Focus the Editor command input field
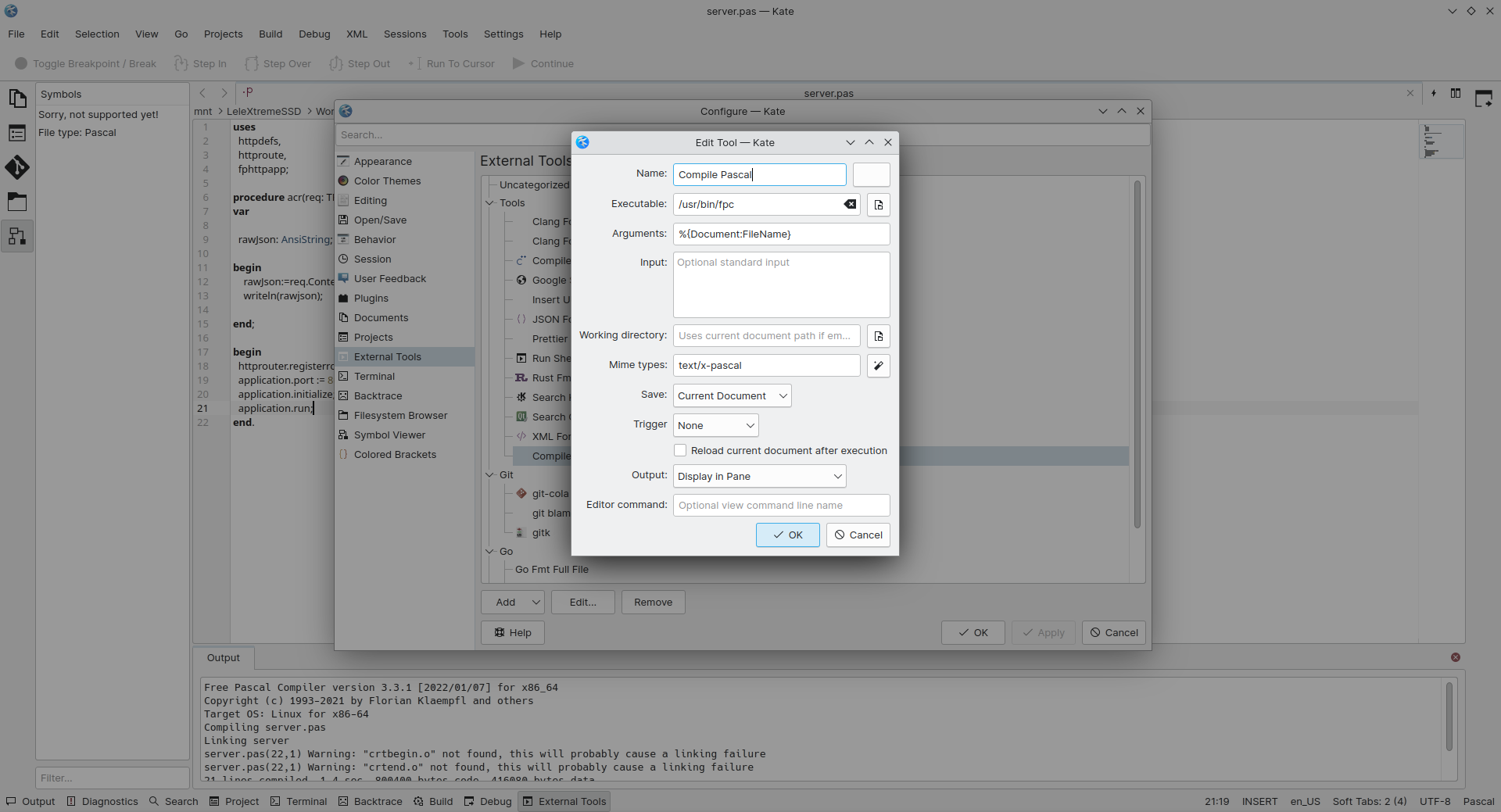Image resolution: width=1501 pixels, height=812 pixels. tap(782, 506)
